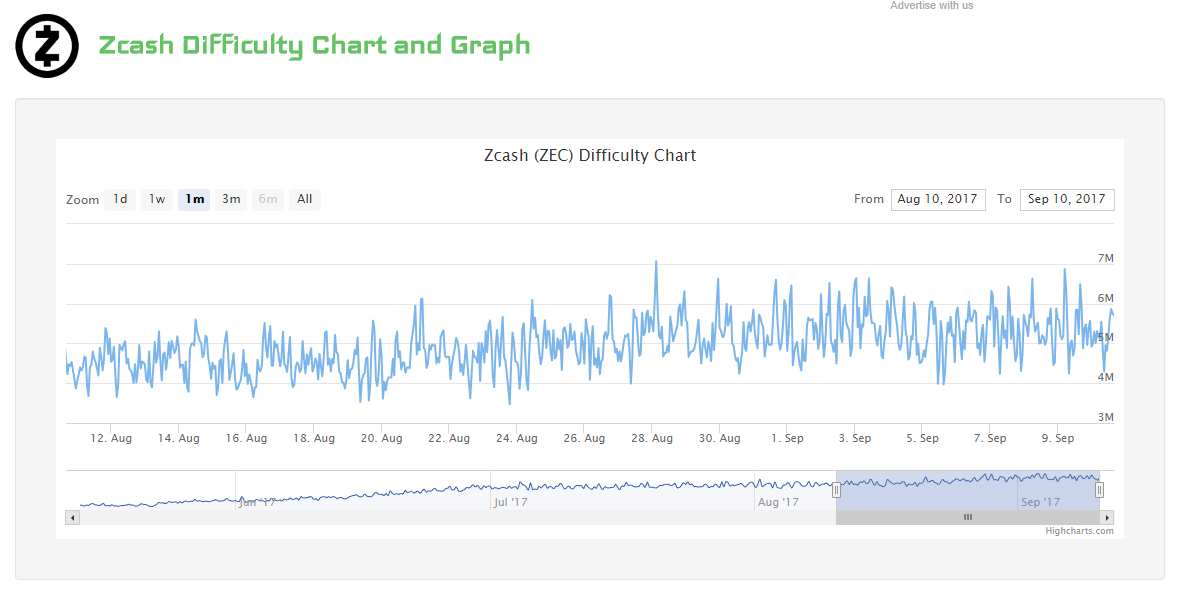Click the 5M y-axis label
Viewport: 1180px width, 597px height.
tap(1105, 337)
